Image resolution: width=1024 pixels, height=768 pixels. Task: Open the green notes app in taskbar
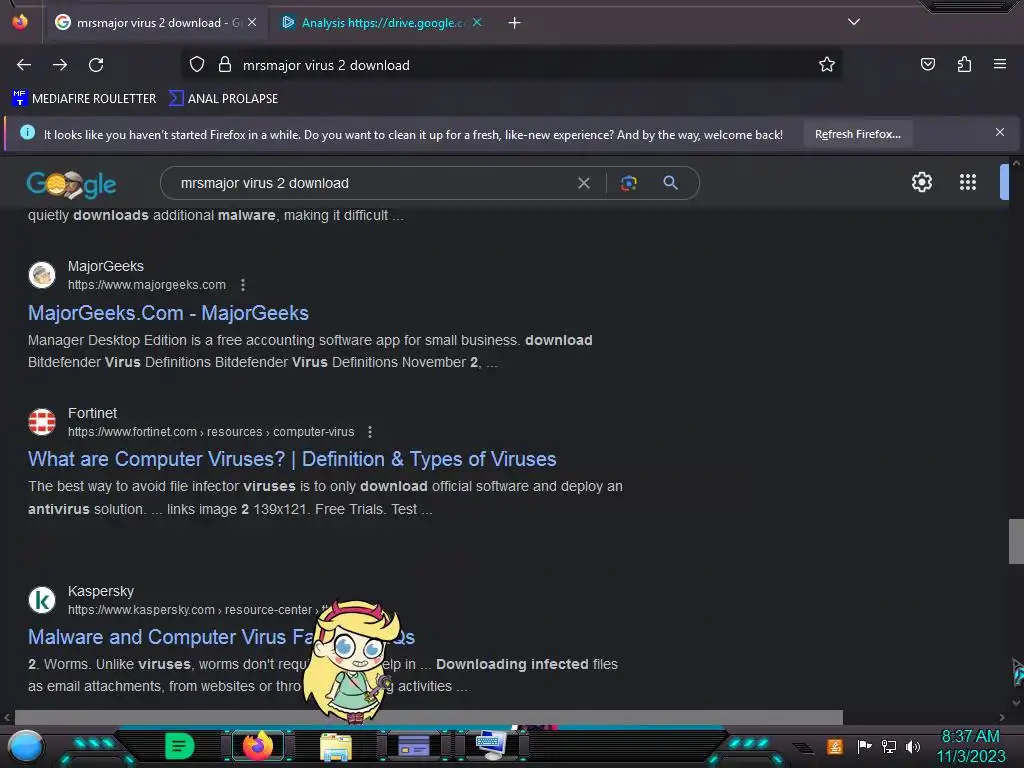point(180,746)
